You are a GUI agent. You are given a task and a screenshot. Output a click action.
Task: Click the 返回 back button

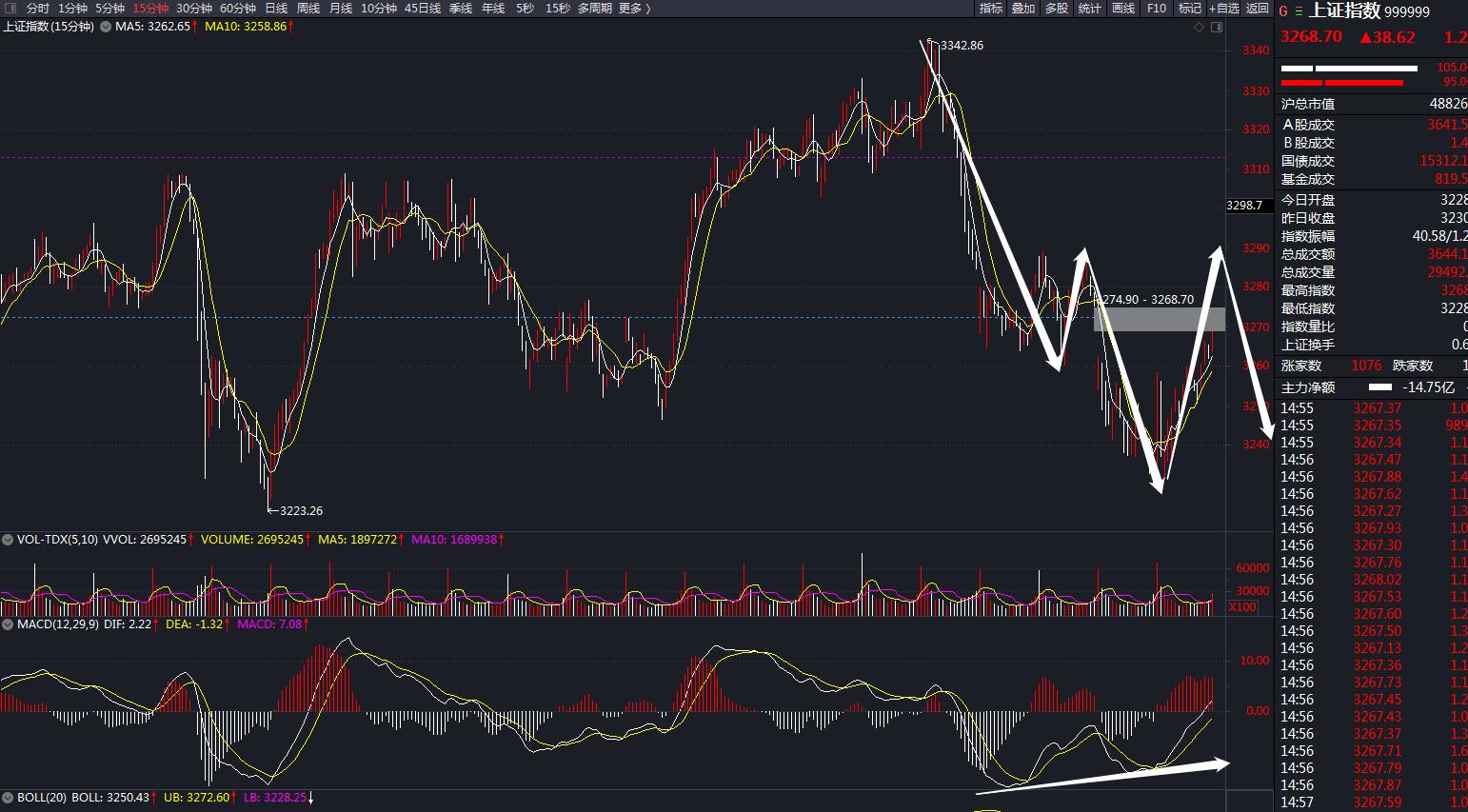1258,8
